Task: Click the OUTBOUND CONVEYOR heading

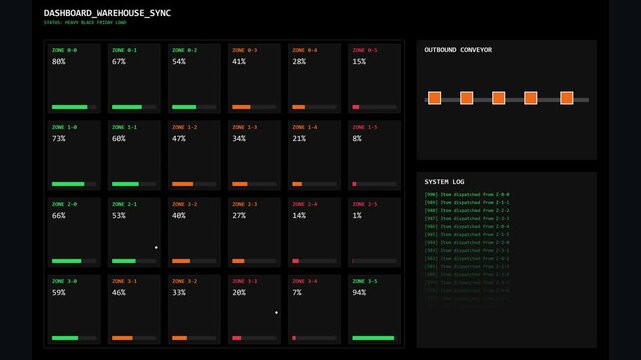Action: coord(458,50)
